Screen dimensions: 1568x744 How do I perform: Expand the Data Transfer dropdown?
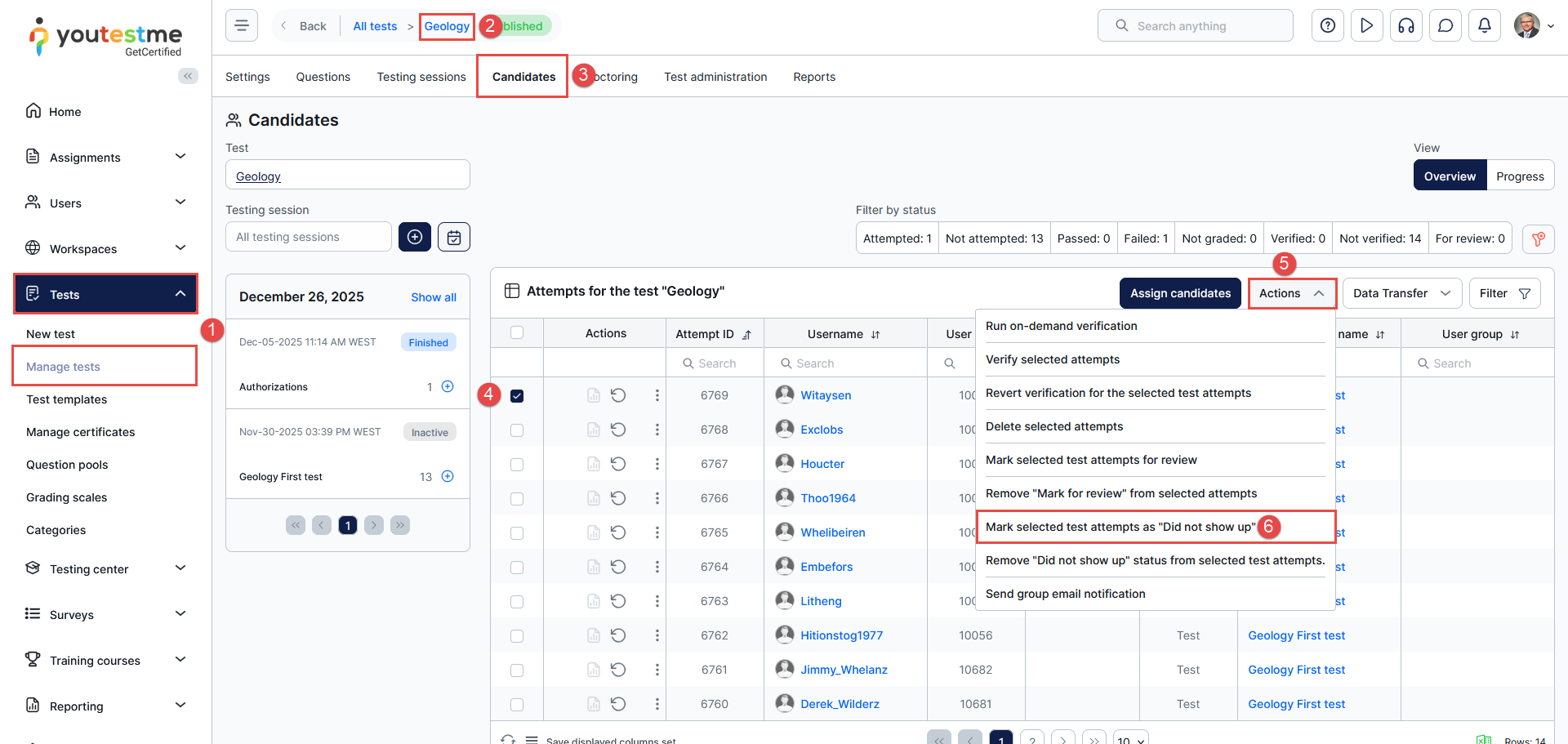coord(1401,293)
